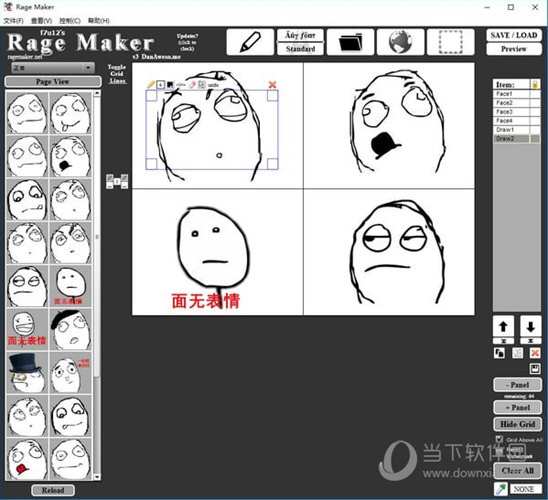Pick the face thumbnail with tongue out

pos(70,113)
